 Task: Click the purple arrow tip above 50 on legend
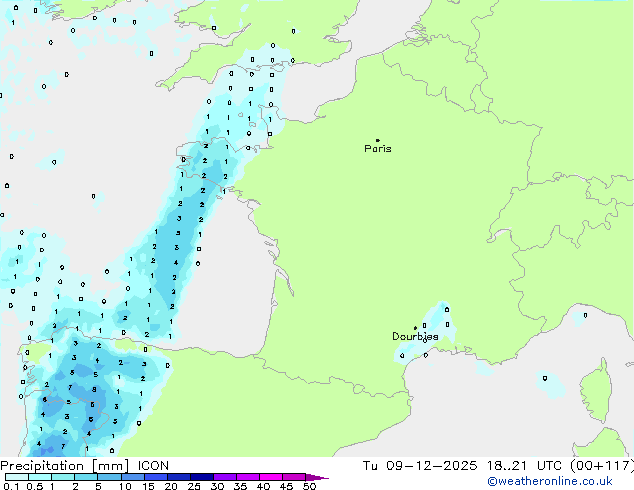tap(317, 477)
